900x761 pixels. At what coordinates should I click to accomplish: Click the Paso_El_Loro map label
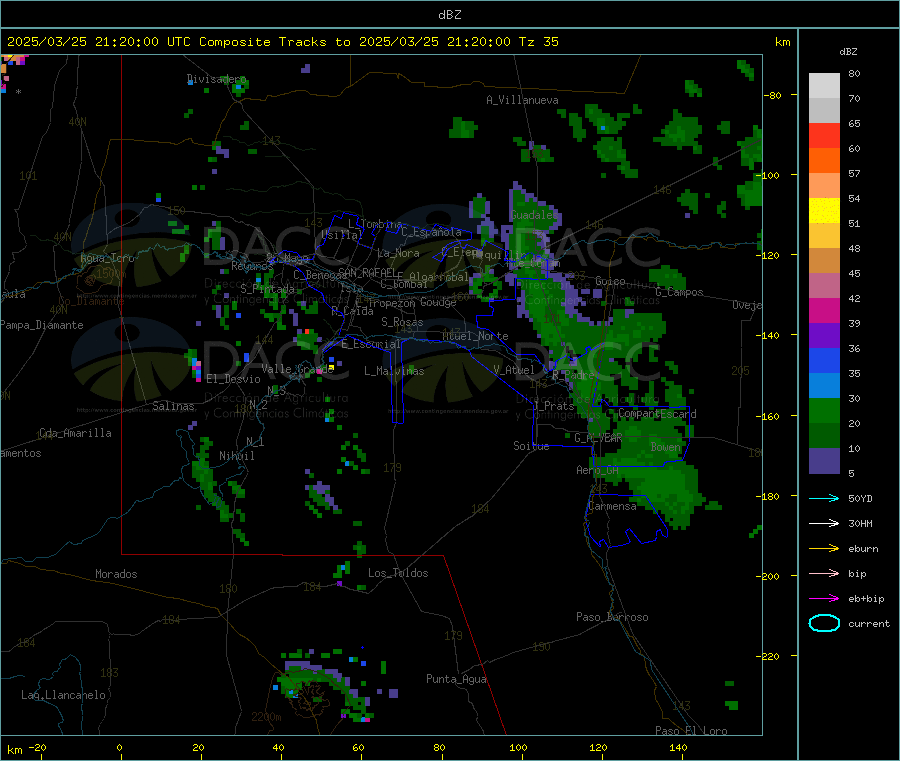pos(691,731)
